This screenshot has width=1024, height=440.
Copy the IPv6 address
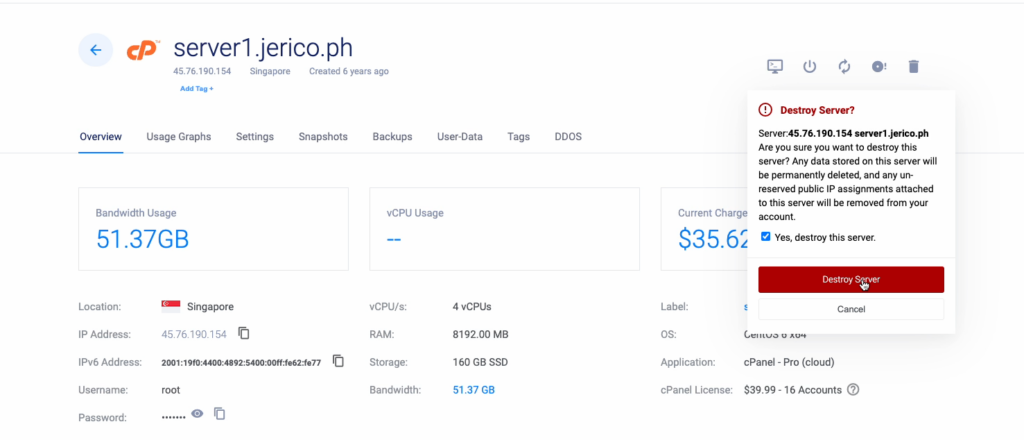tap(338, 361)
